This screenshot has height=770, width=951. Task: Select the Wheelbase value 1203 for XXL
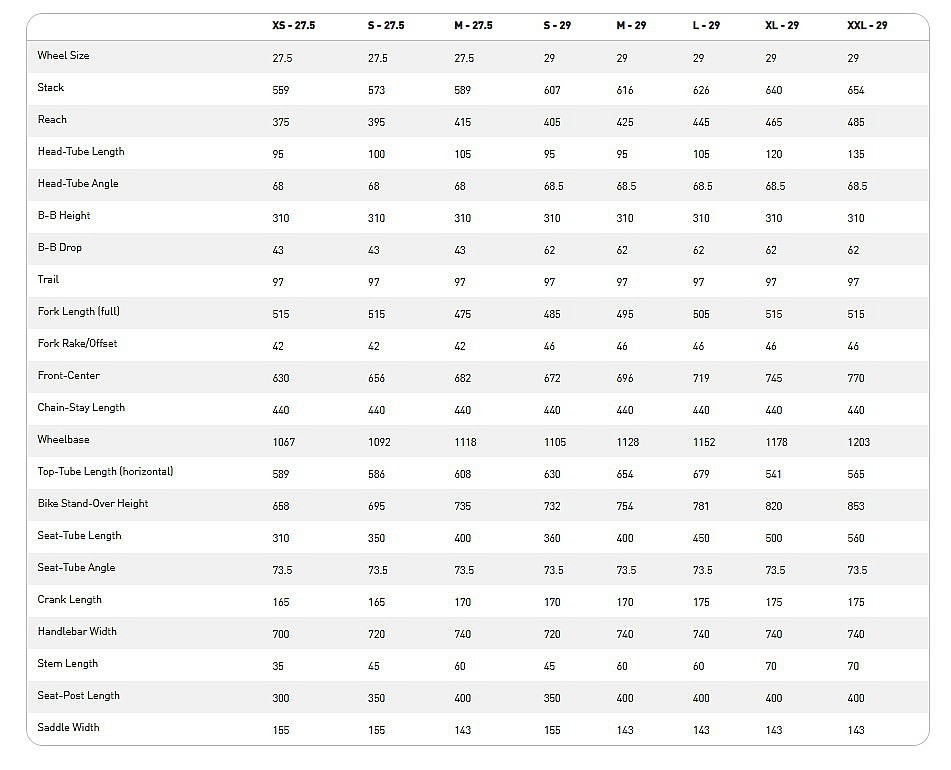click(x=858, y=442)
